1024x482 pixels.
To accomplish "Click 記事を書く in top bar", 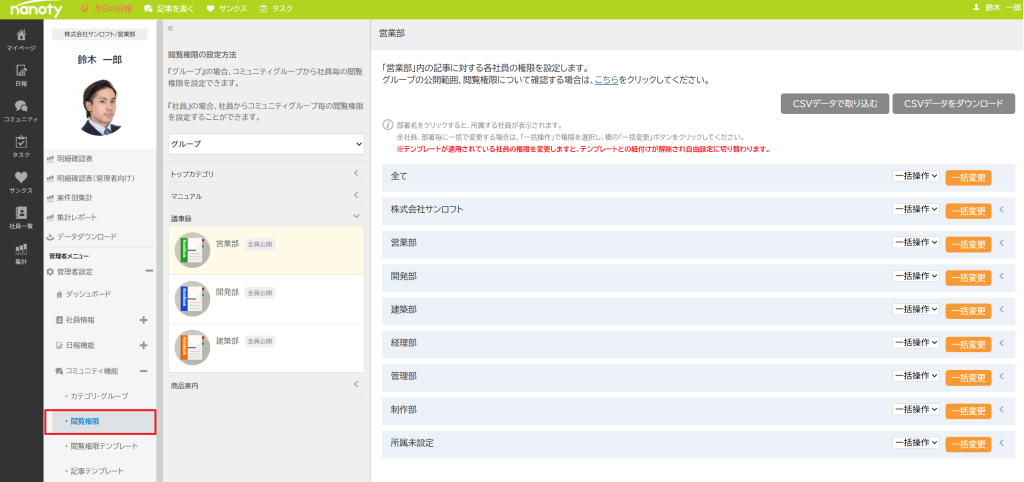I will (x=168, y=8).
